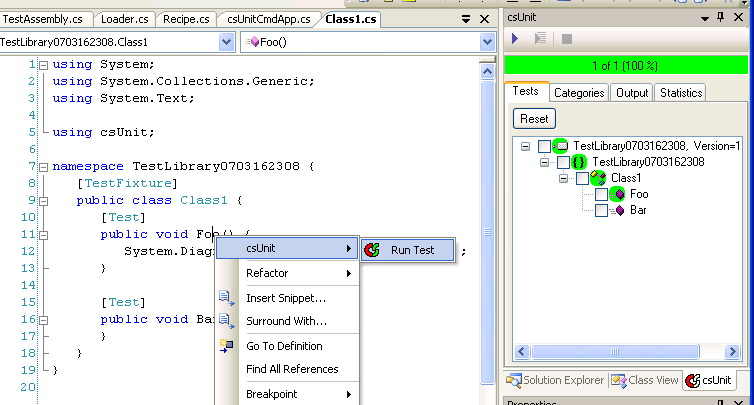Viewport: 754px width, 405px height.
Task: Select the csUnit context menu entry
Action: pos(288,248)
